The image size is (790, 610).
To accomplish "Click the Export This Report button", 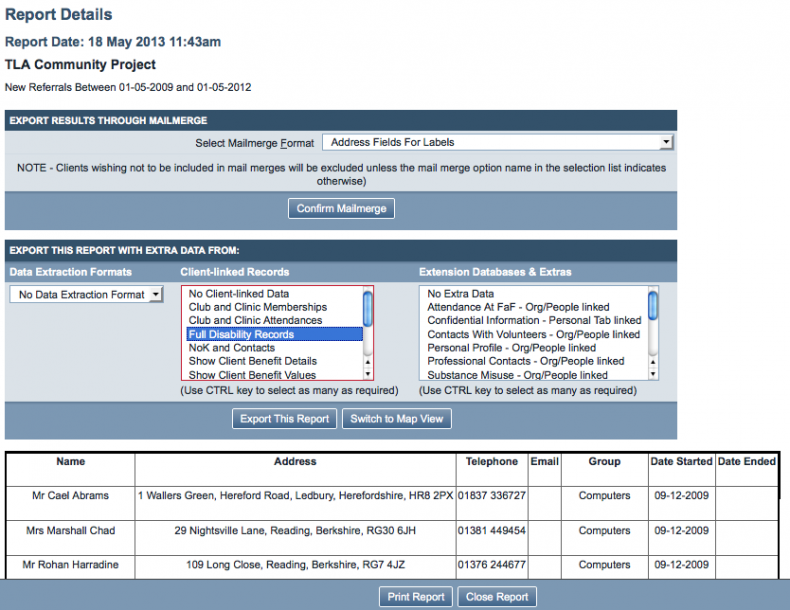I will tap(284, 419).
